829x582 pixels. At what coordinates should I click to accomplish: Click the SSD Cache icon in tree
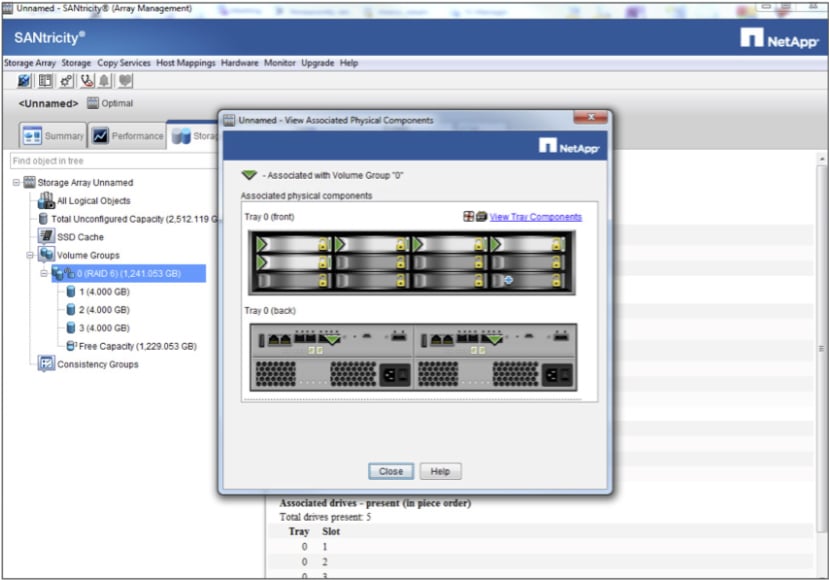coord(47,236)
